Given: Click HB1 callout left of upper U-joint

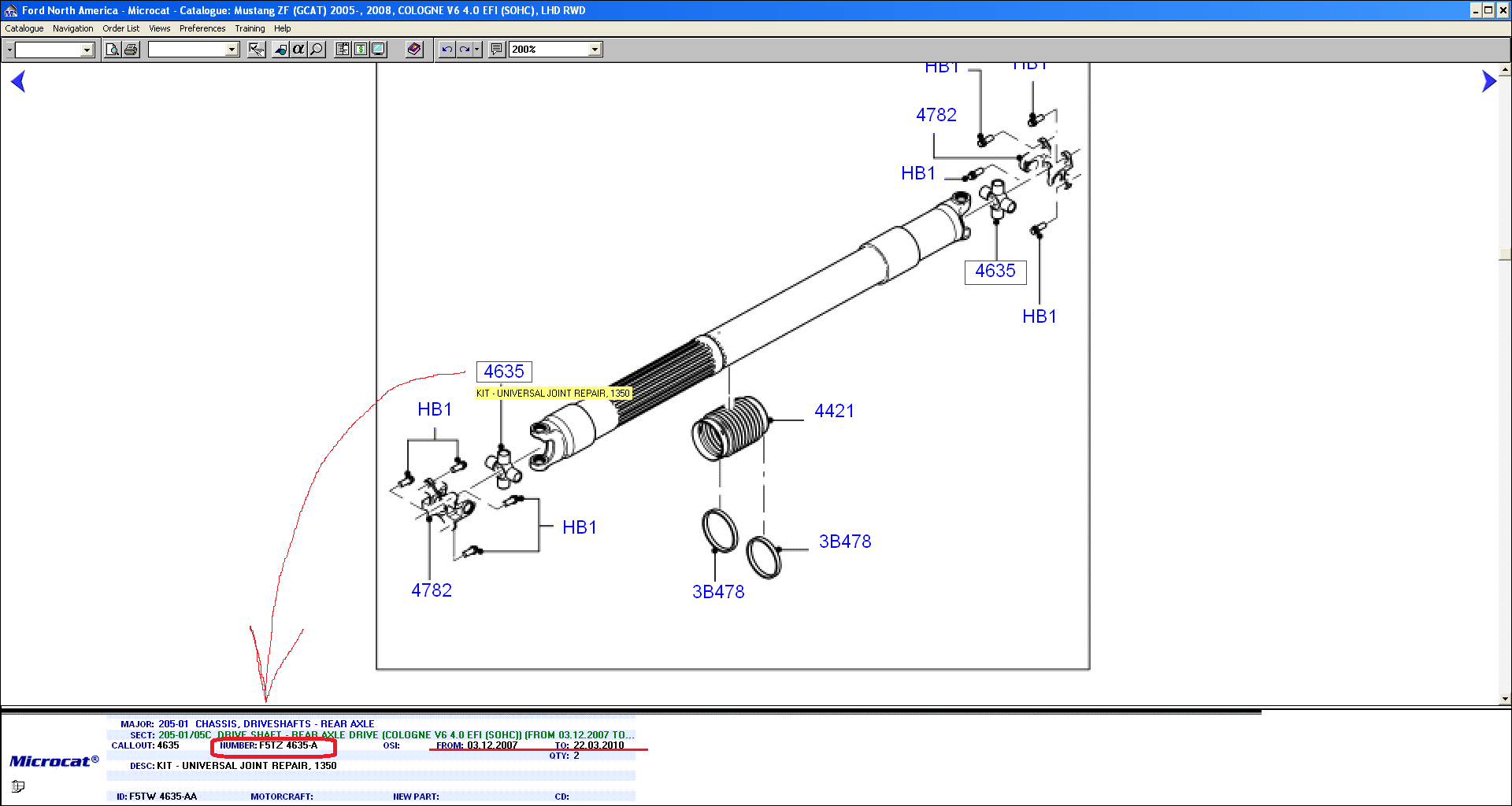Looking at the screenshot, I should point(918,173).
